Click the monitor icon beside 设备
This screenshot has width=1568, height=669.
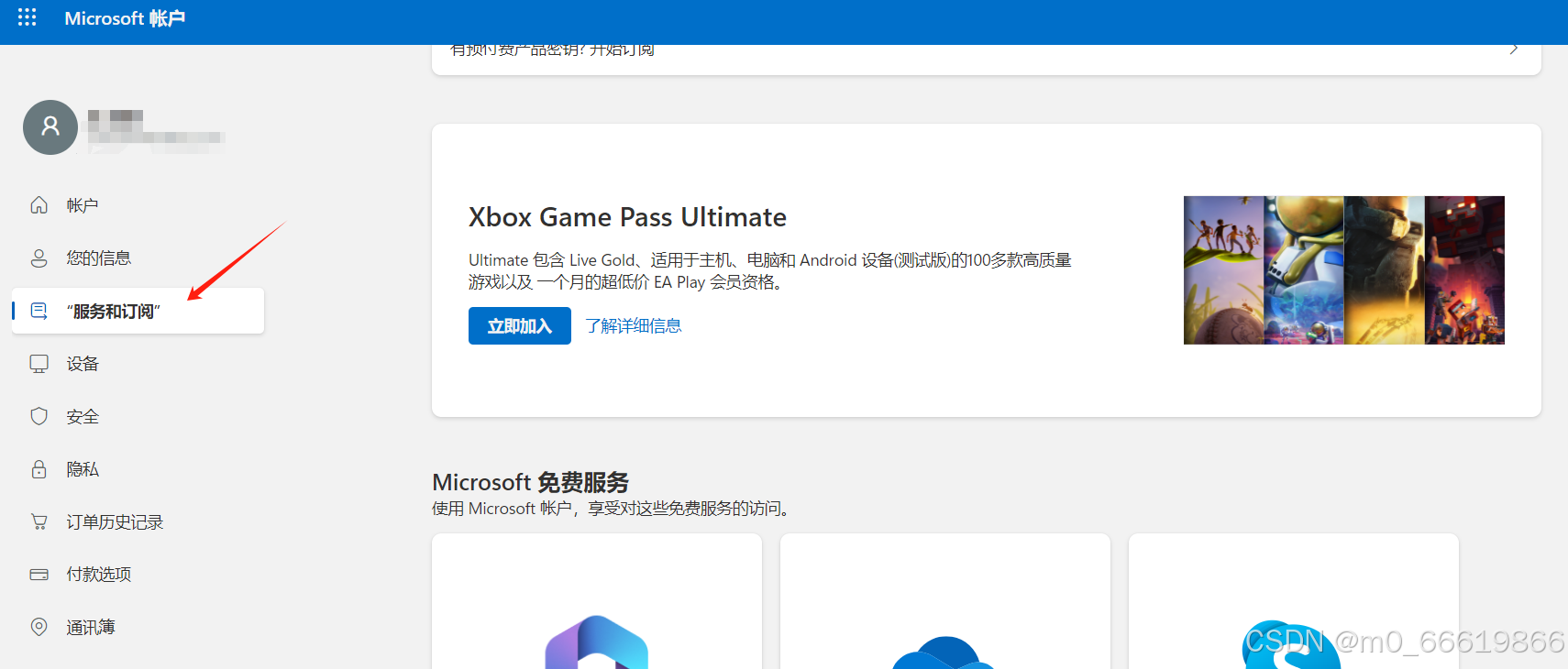(x=39, y=364)
